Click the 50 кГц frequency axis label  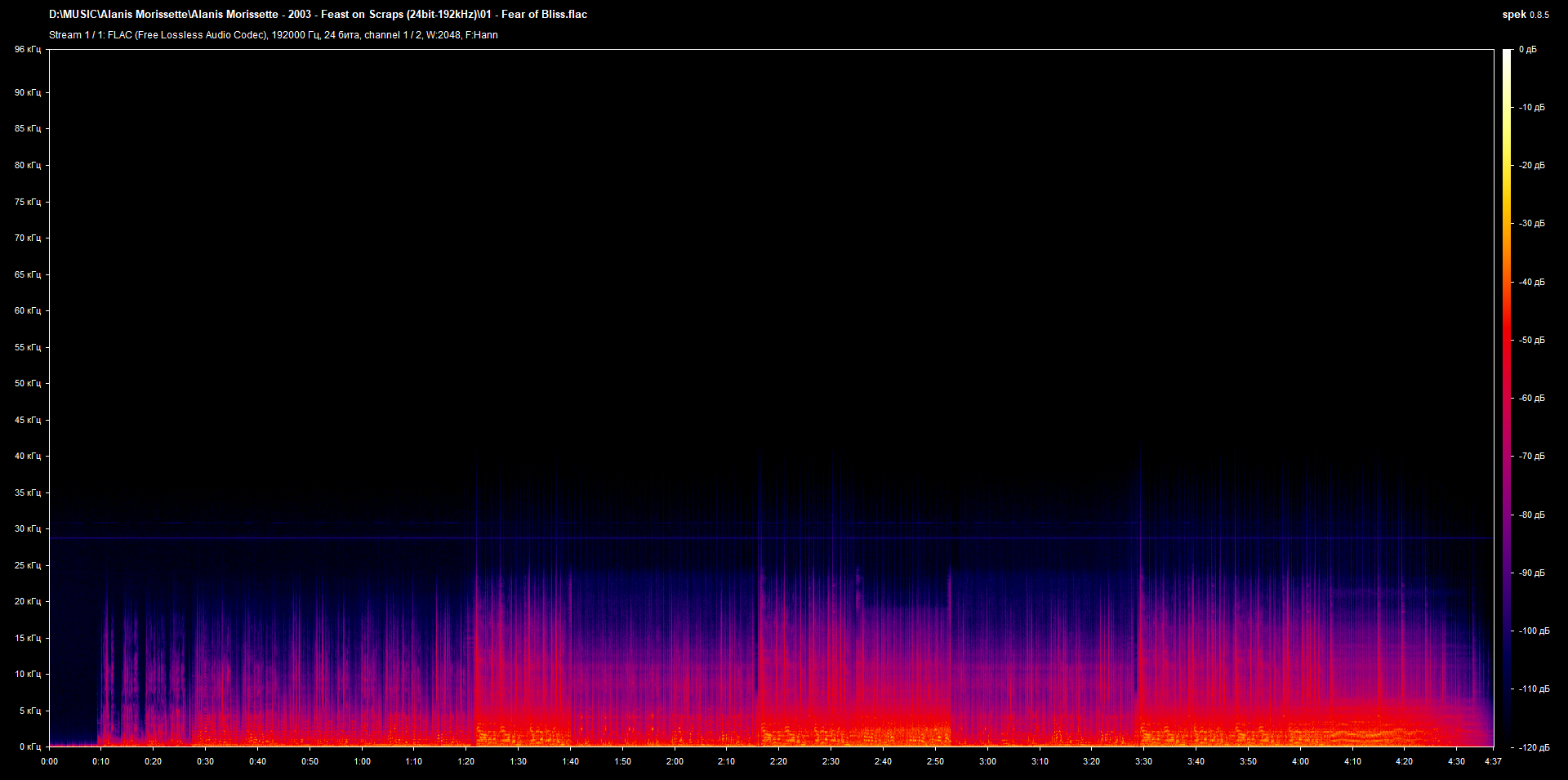click(27, 383)
